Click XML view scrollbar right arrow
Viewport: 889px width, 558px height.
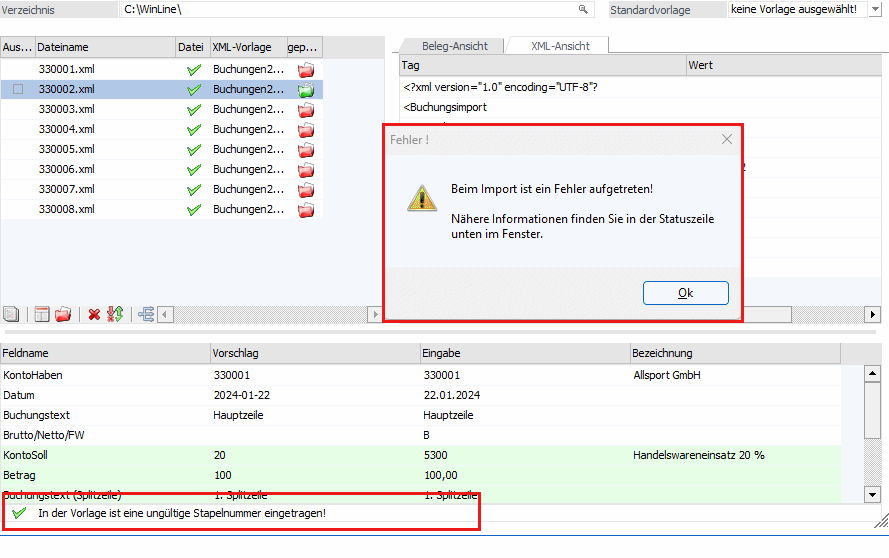pos(873,314)
